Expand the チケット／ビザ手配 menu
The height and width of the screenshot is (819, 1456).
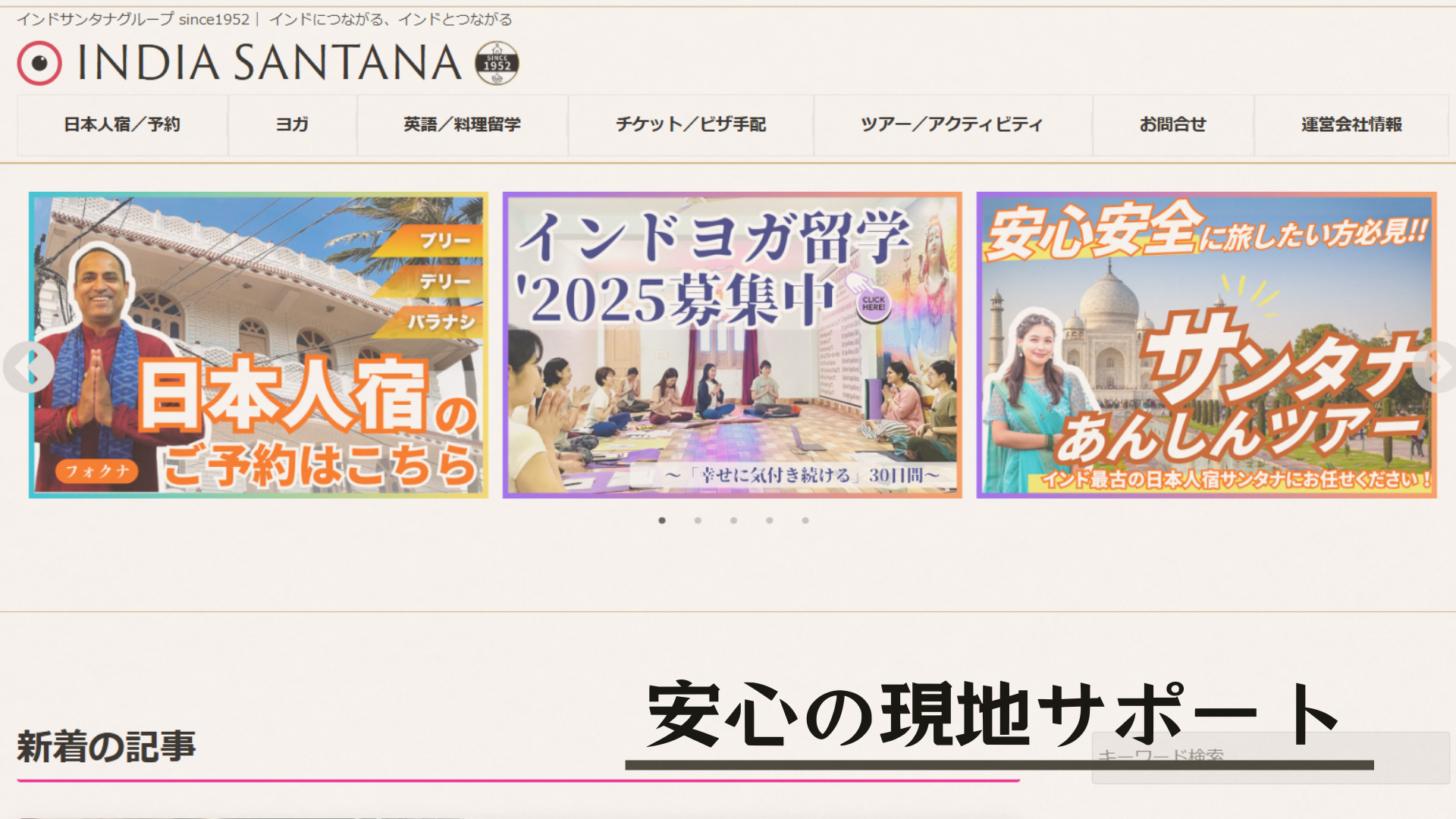tap(691, 125)
